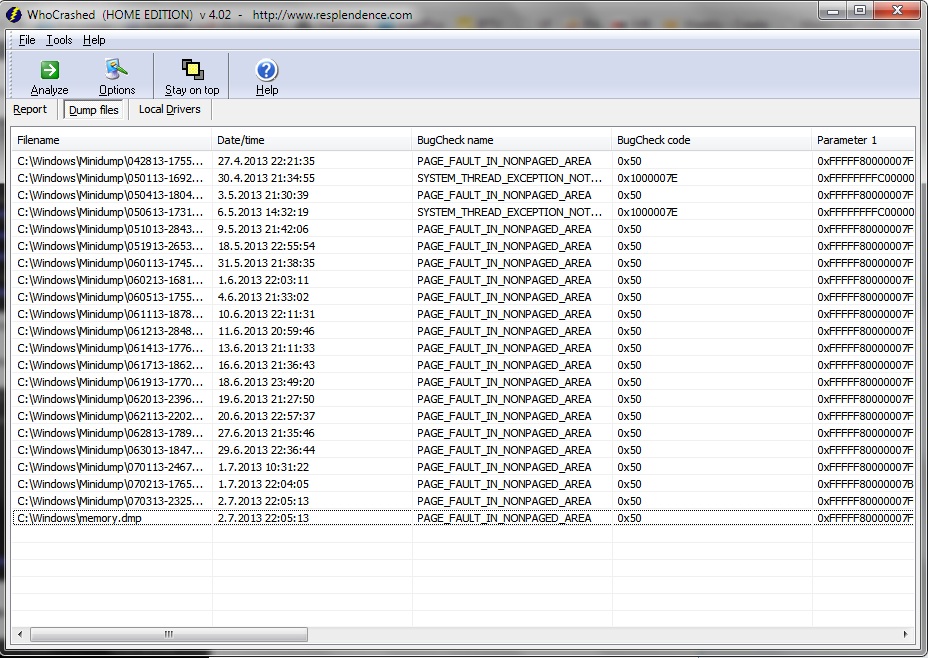
Task: Select dump file row 060213-1681
Action: tap(463, 280)
